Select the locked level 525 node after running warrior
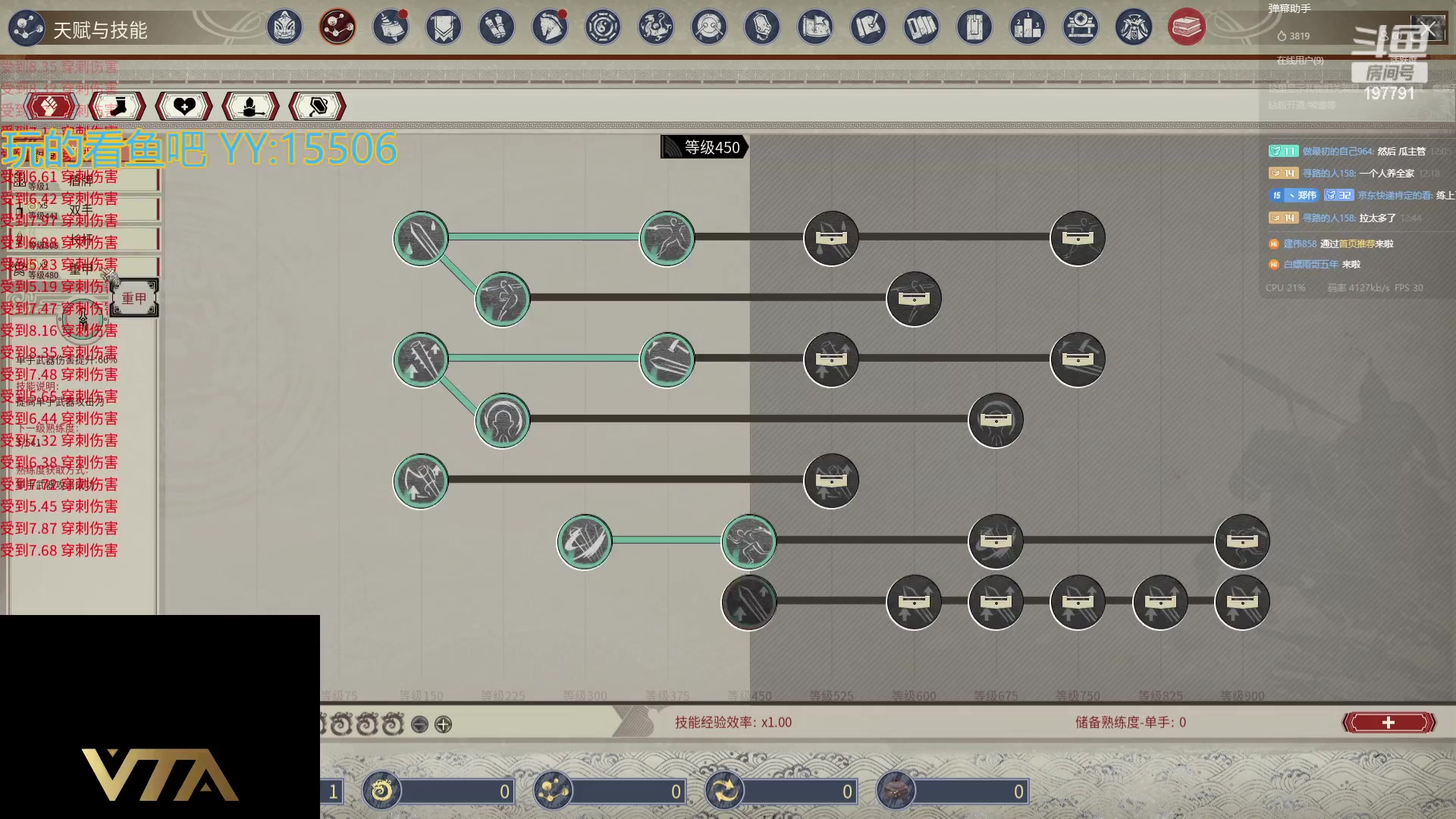This screenshot has height=819, width=1456. 831,238
